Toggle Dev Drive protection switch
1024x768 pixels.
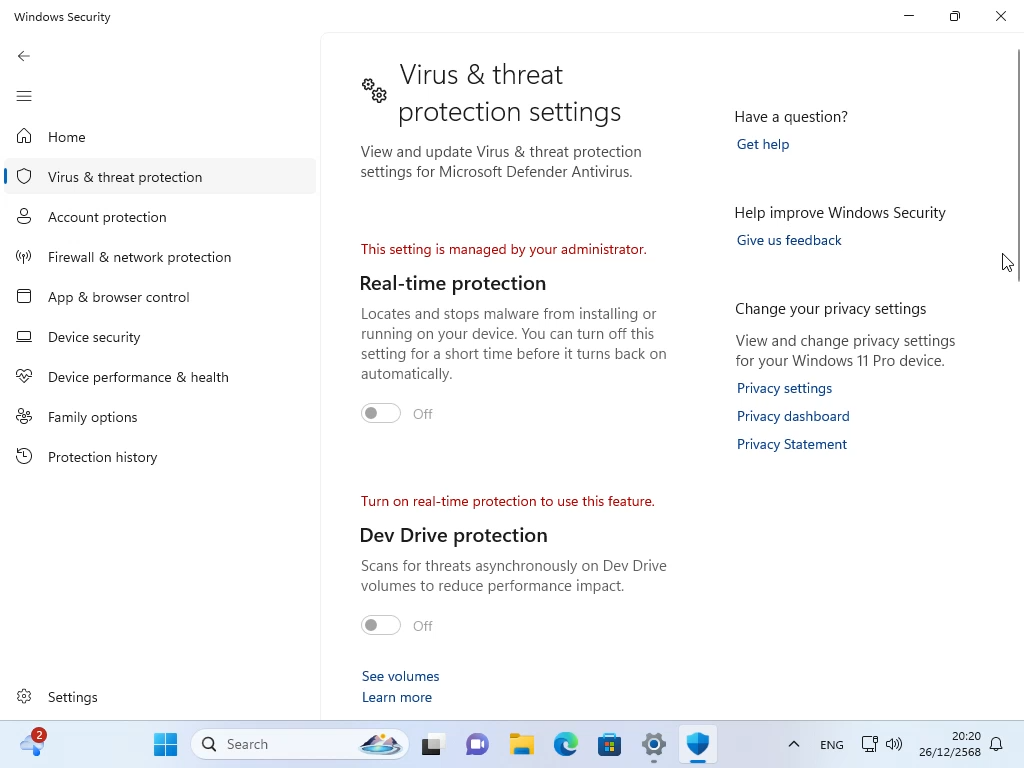click(381, 625)
